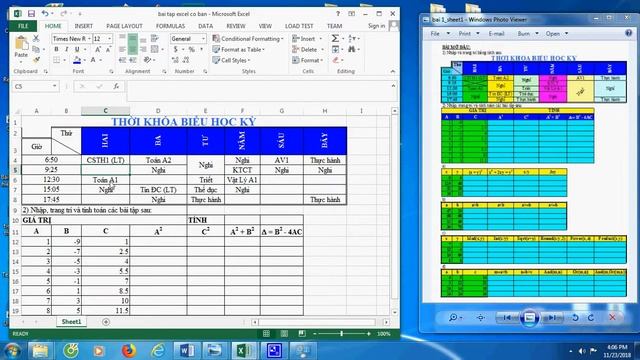Image resolution: width=640 pixels, height=360 pixels.
Task: Select the Format Painter brush
Action: coord(36,60)
